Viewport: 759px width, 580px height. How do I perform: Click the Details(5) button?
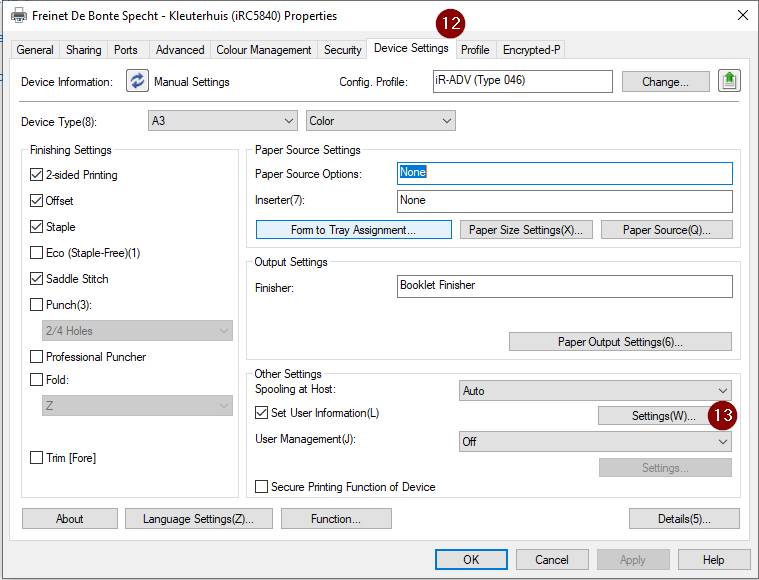click(x=684, y=519)
